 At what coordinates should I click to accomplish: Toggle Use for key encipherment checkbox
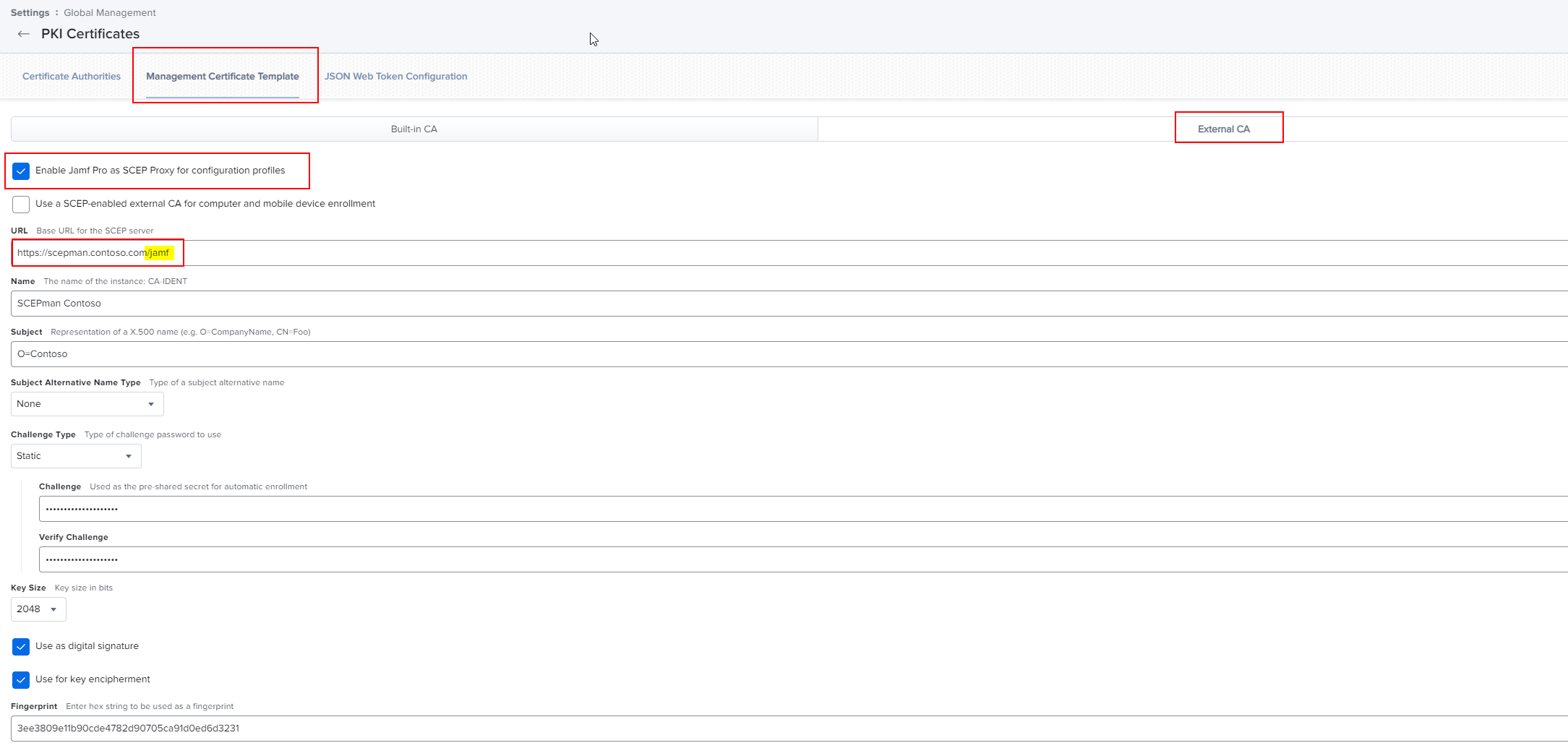pyautogui.click(x=21, y=680)
